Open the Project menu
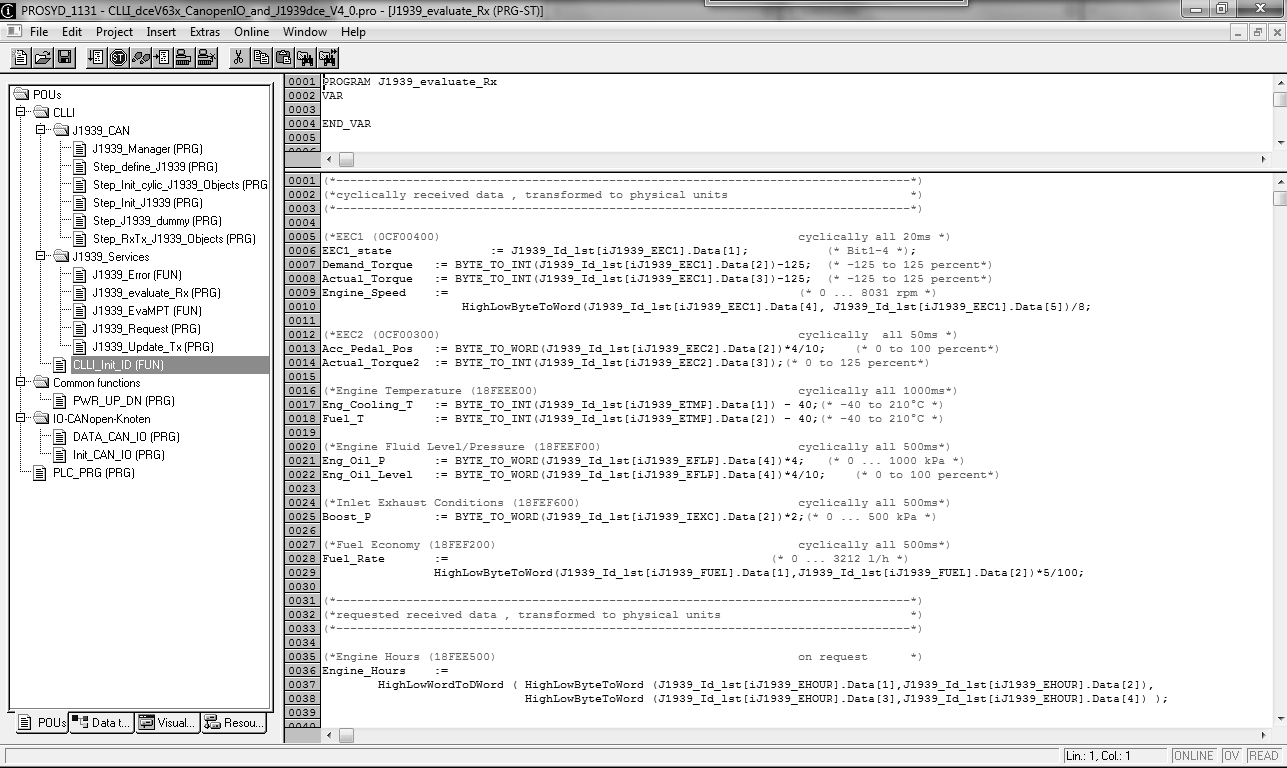 point(115,32)
